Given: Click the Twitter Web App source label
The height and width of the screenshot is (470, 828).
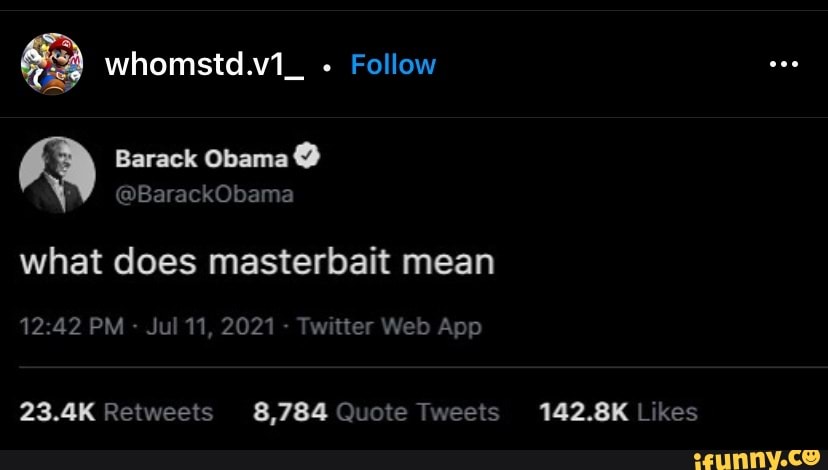Looking at the screenshot, I should click(389, 327).
